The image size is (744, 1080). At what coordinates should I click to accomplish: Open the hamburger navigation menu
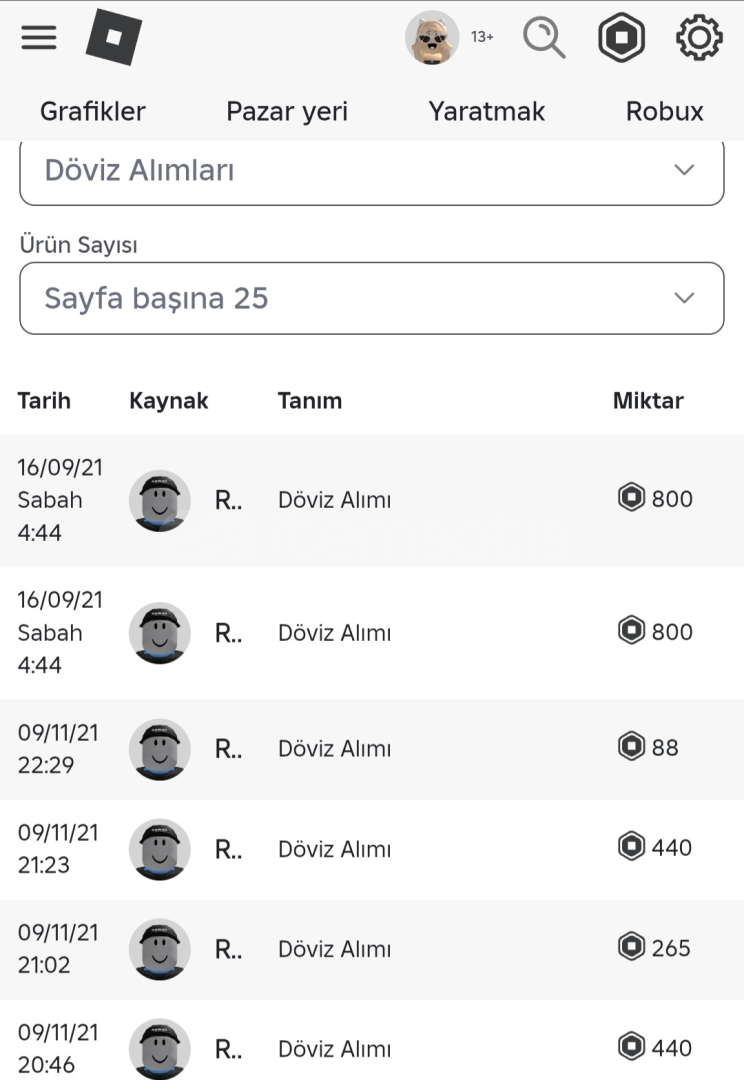coord(39,38)
